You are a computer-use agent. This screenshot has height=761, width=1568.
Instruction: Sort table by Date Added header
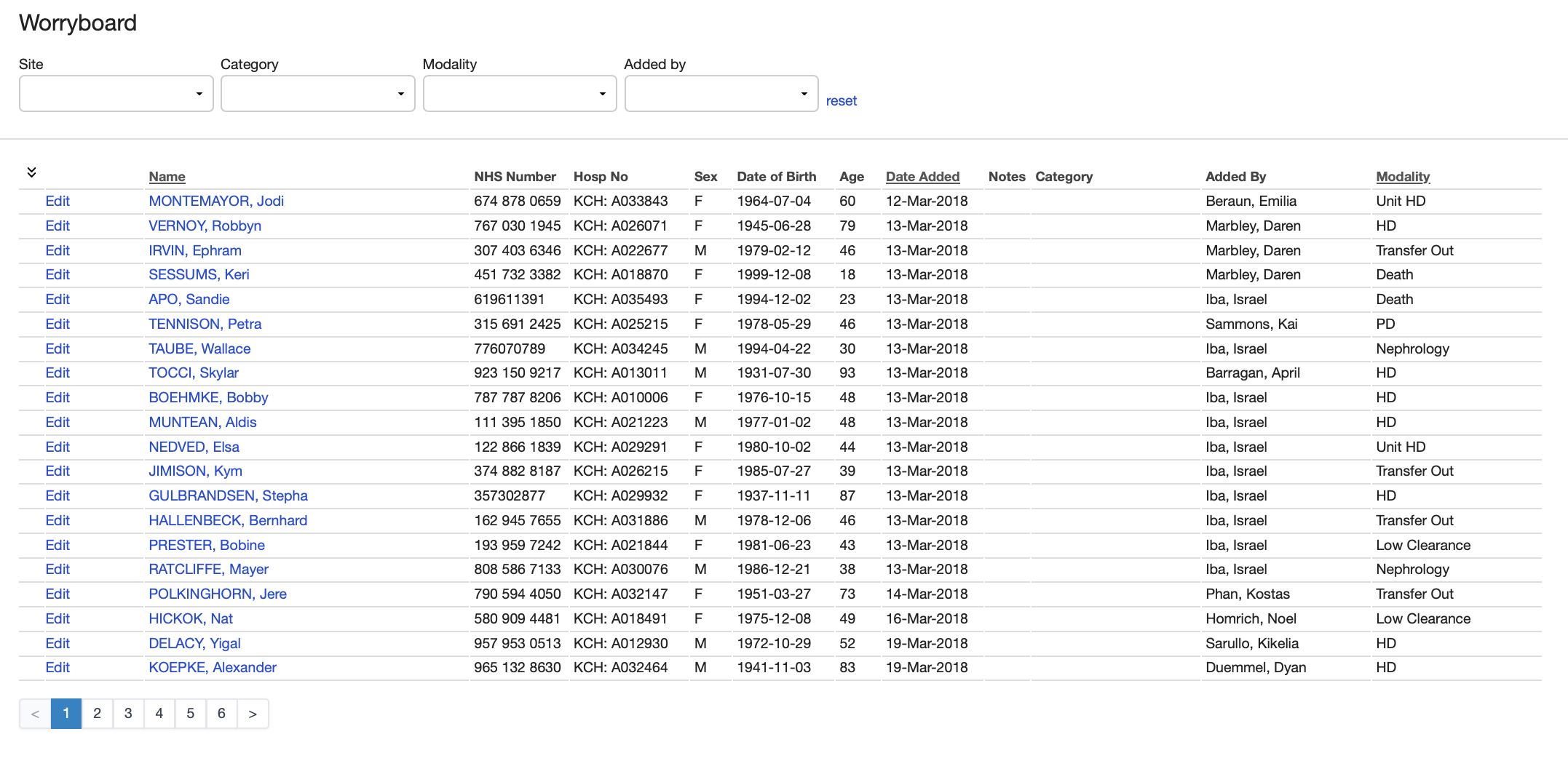click(x=922, y=177)
